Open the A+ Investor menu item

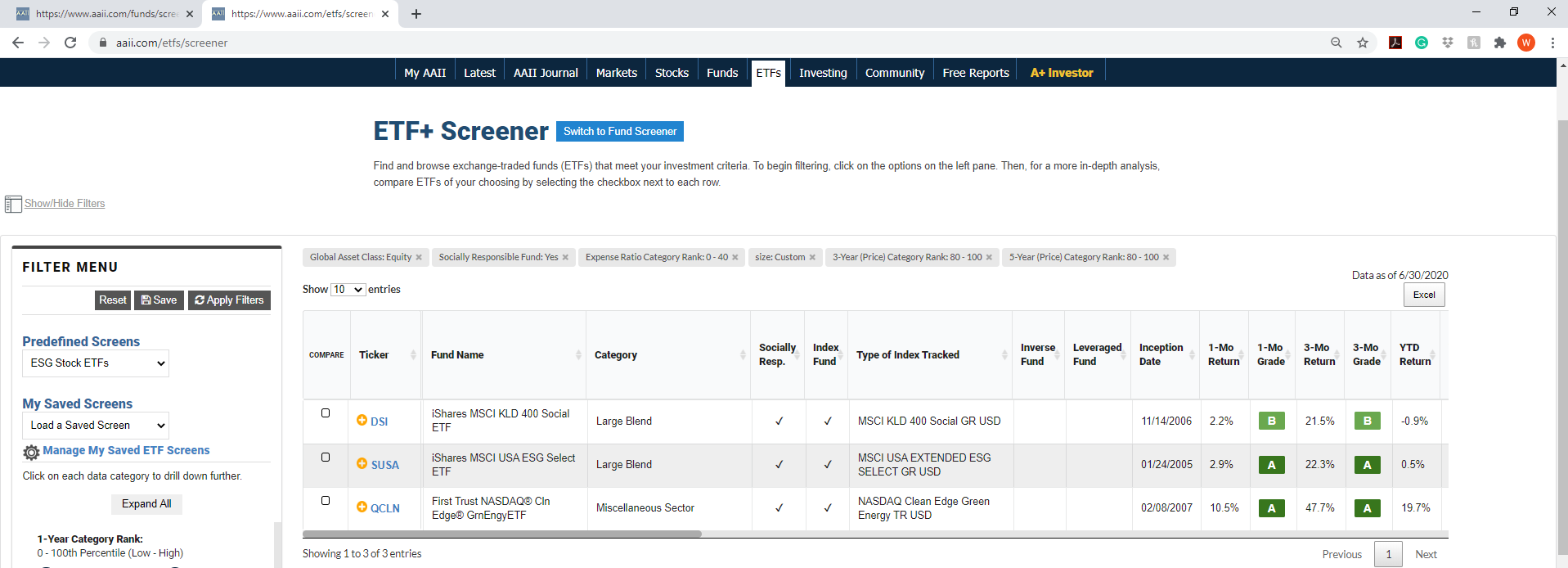click(1062, 73)
